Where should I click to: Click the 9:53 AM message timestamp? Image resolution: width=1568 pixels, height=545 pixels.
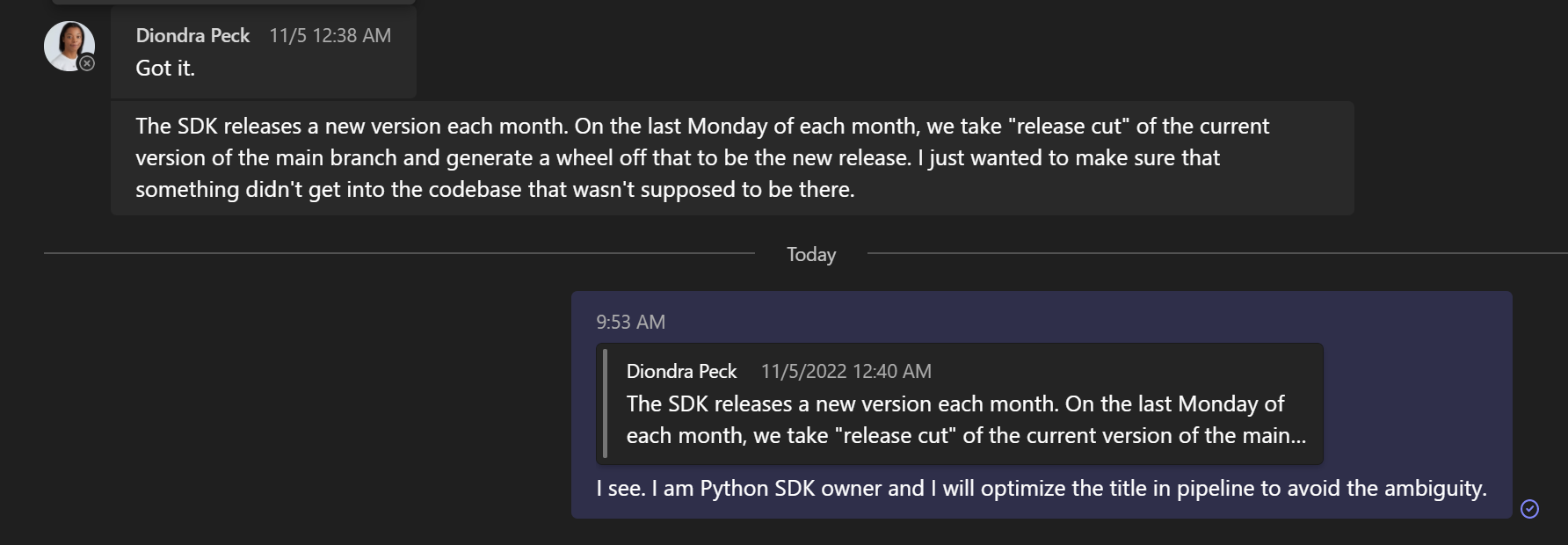(630, 322)
